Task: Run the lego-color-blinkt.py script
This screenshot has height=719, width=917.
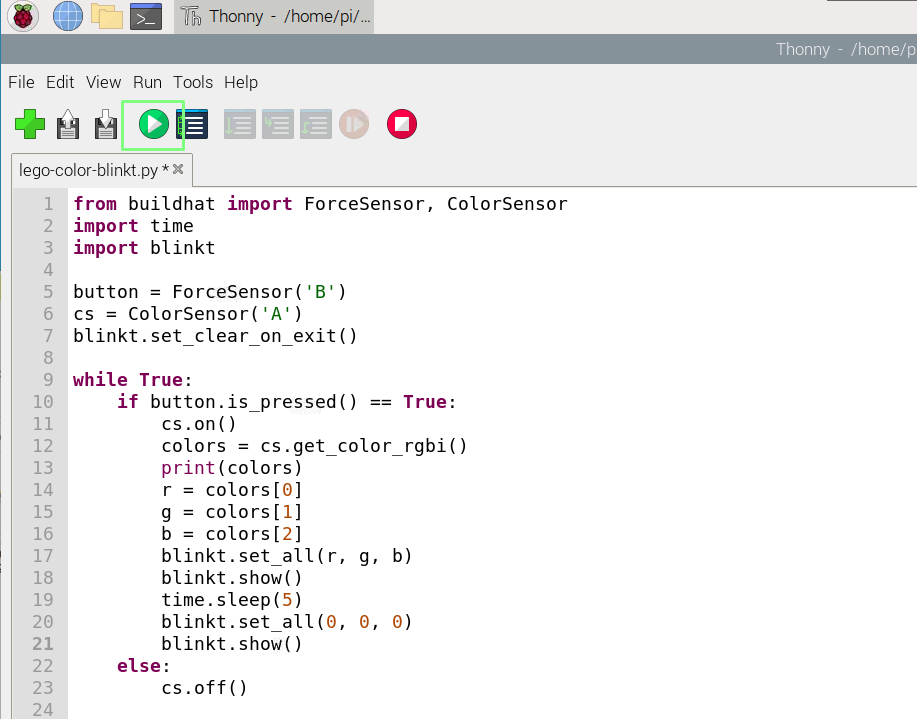Action: 153,124
